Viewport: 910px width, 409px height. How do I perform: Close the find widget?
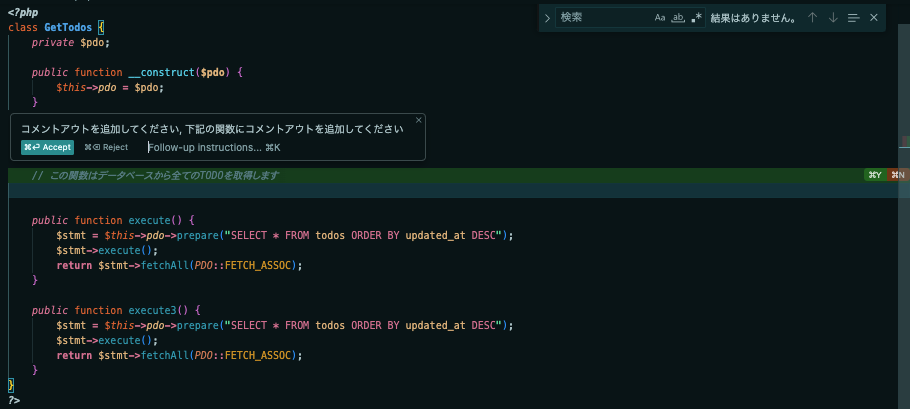(x=873, y=18)
